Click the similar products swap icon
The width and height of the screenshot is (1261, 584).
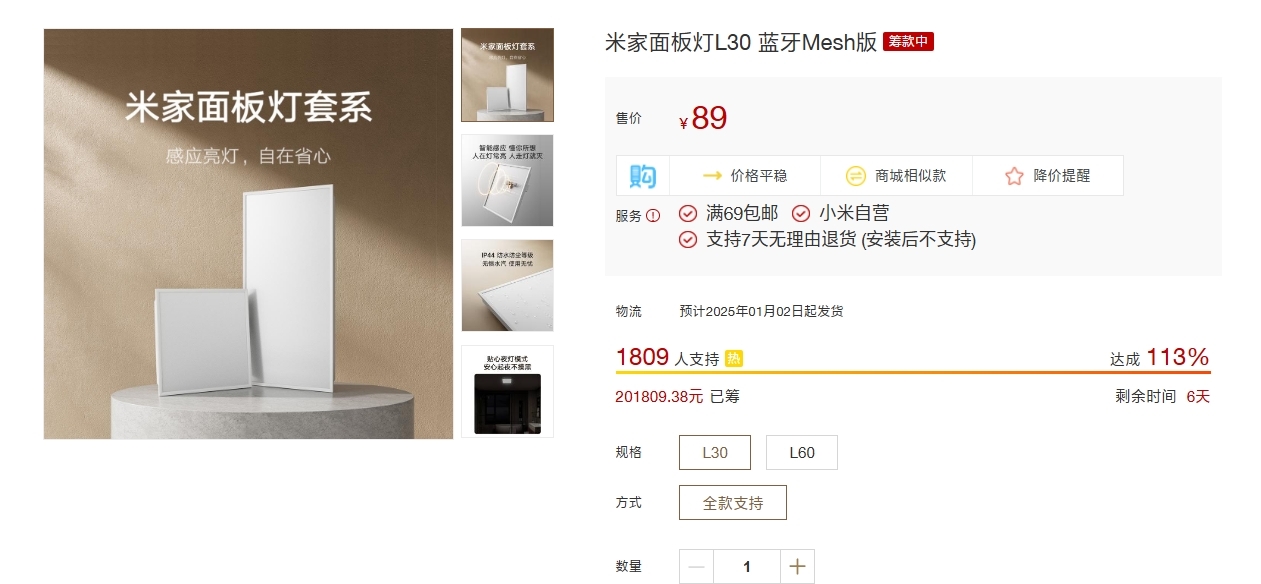[x=856, y=176]
